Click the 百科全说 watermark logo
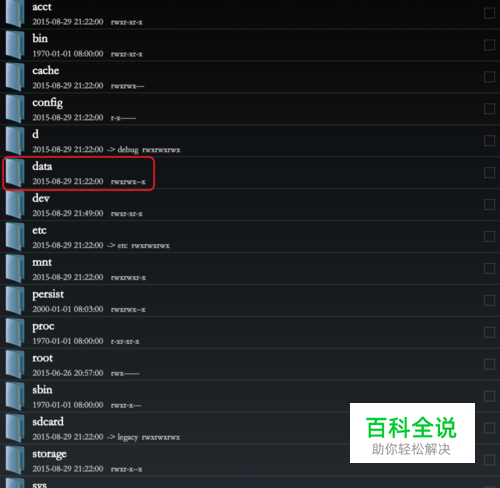The image size is (500, 488). (412, 433)
